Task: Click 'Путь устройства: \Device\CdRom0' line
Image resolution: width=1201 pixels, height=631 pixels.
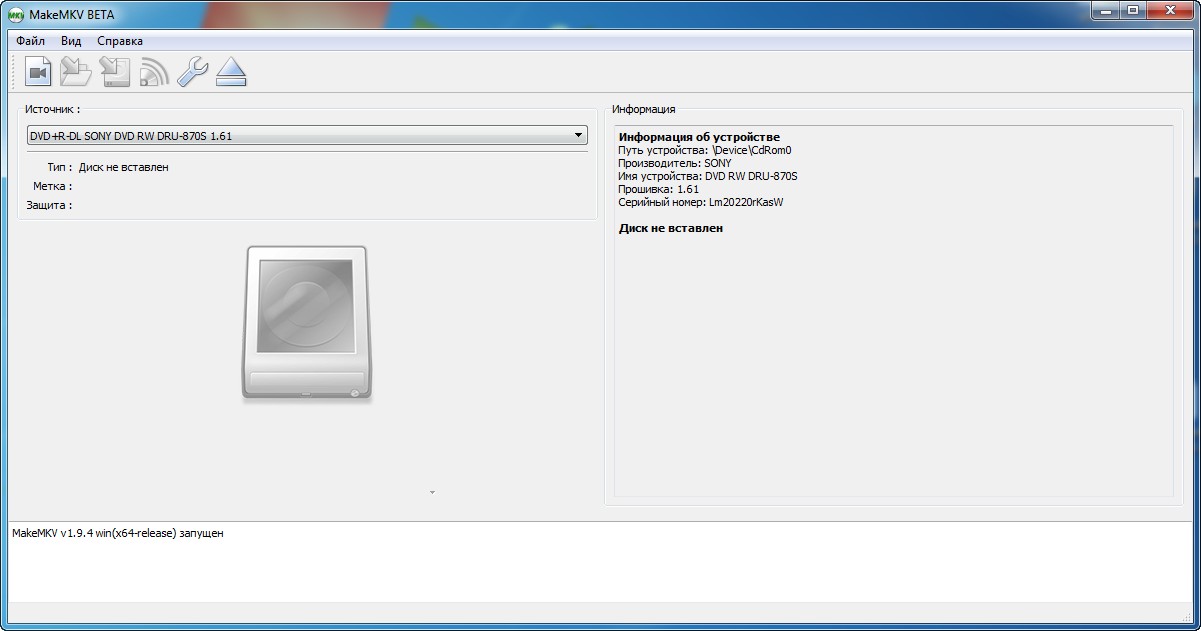Action: tap(705, 150)
